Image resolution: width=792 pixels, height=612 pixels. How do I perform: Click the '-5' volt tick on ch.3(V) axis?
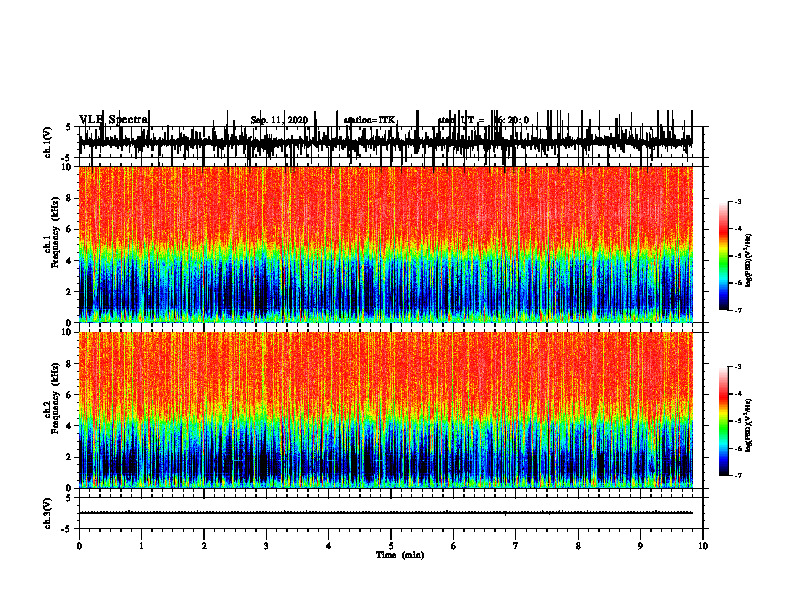68,530
